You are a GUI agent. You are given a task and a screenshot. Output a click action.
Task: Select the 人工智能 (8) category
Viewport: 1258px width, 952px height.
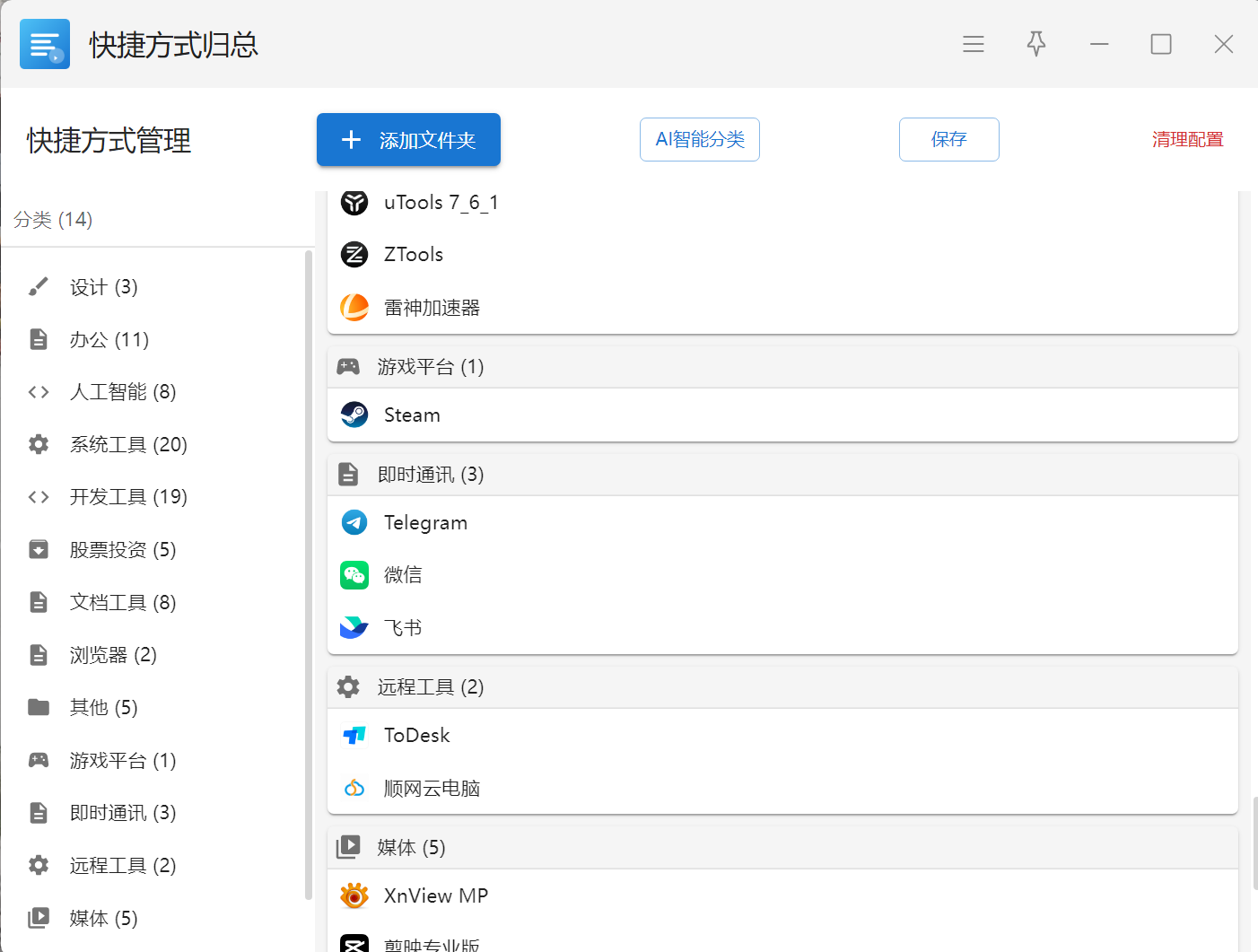[x=123, y=392]
